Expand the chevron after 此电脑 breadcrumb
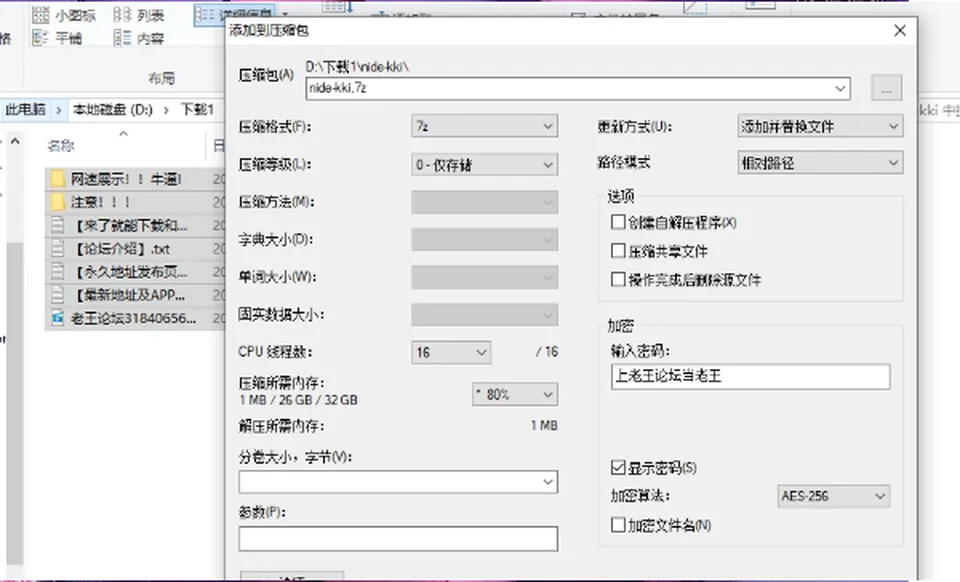 (x=59, y=110)
